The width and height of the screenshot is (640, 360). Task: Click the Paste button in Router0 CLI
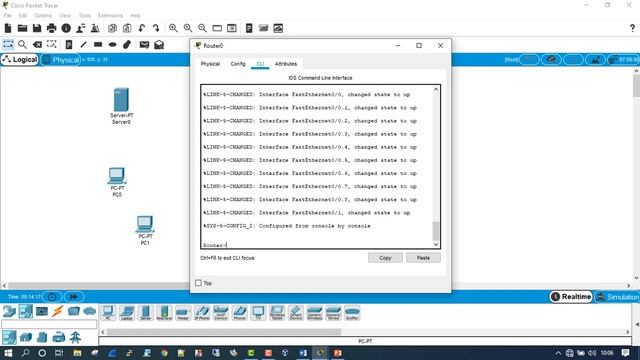423,258
